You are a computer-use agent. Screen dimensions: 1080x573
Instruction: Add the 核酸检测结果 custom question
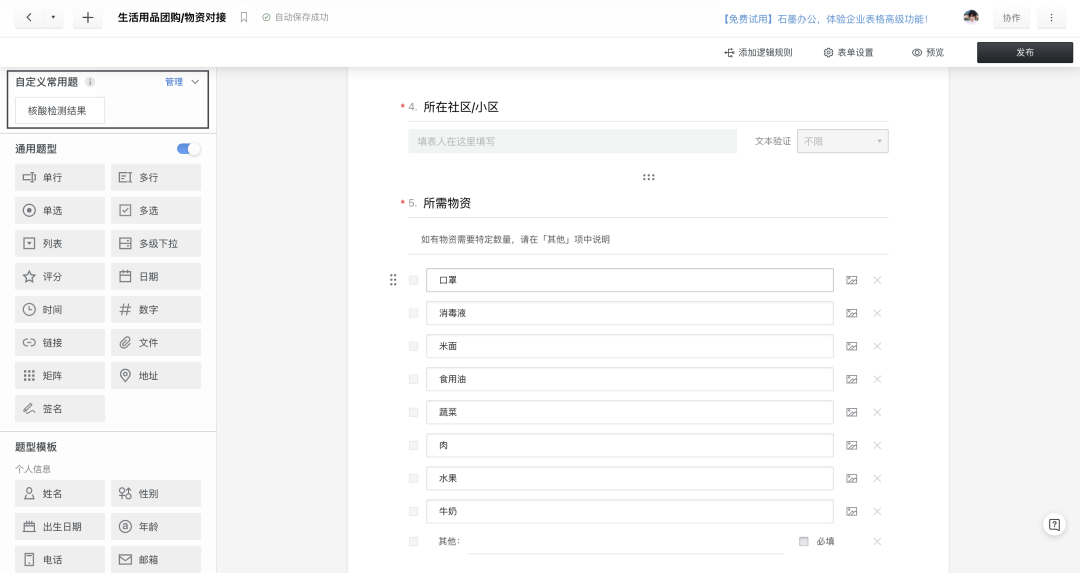point(60,110)
